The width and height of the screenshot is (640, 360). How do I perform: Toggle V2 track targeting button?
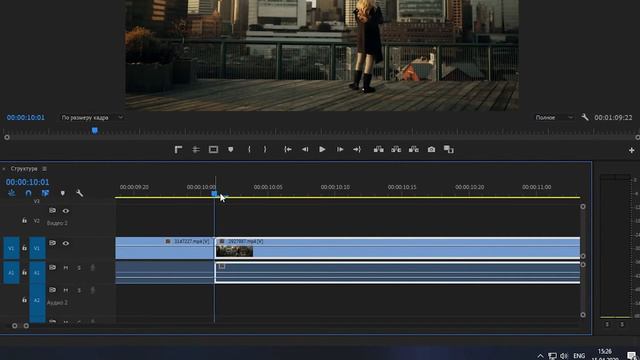click(37, 221)
